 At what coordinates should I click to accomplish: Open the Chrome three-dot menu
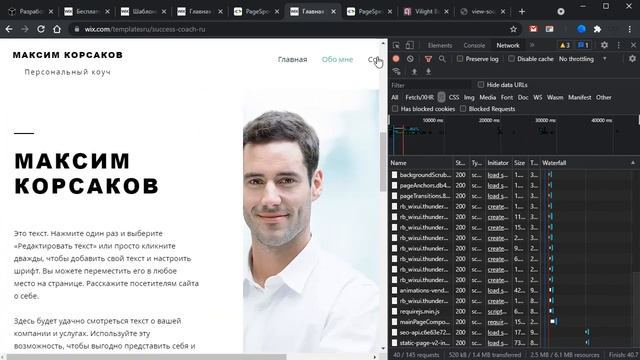[630, 29]
